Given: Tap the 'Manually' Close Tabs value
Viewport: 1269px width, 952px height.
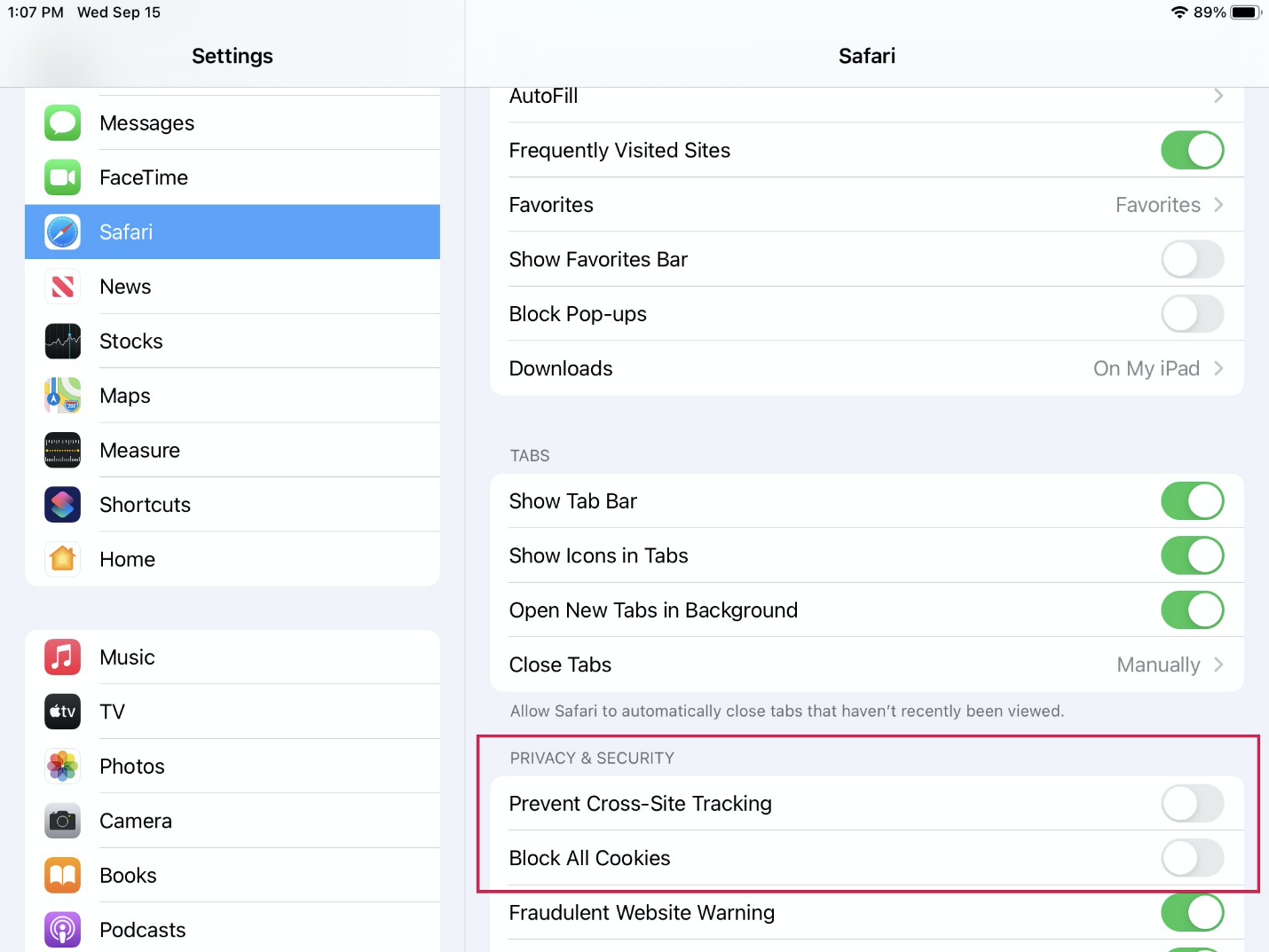Looking at the screenshot, I should point(1158,665).
